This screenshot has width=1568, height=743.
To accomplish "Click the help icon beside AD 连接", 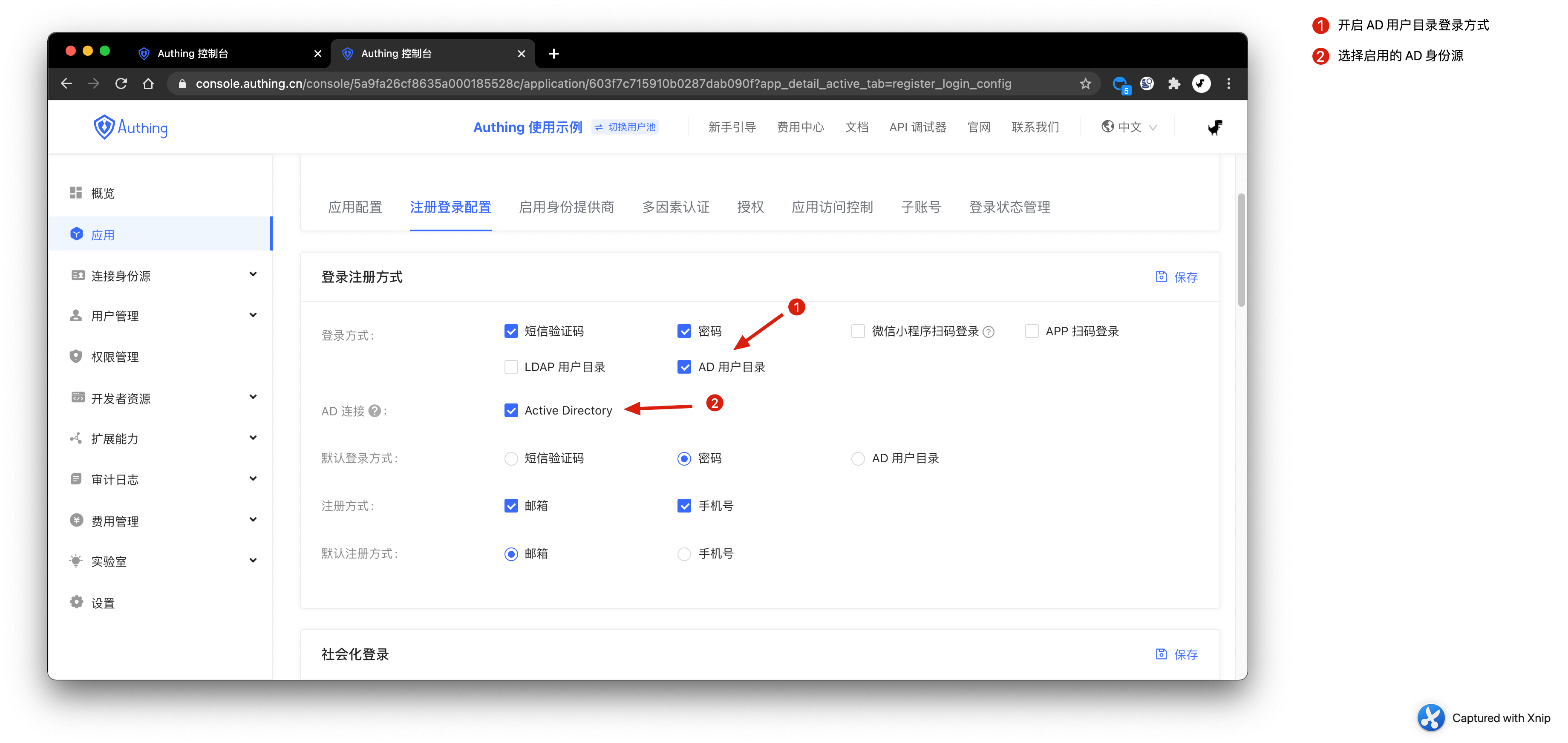I will [375, 411].
